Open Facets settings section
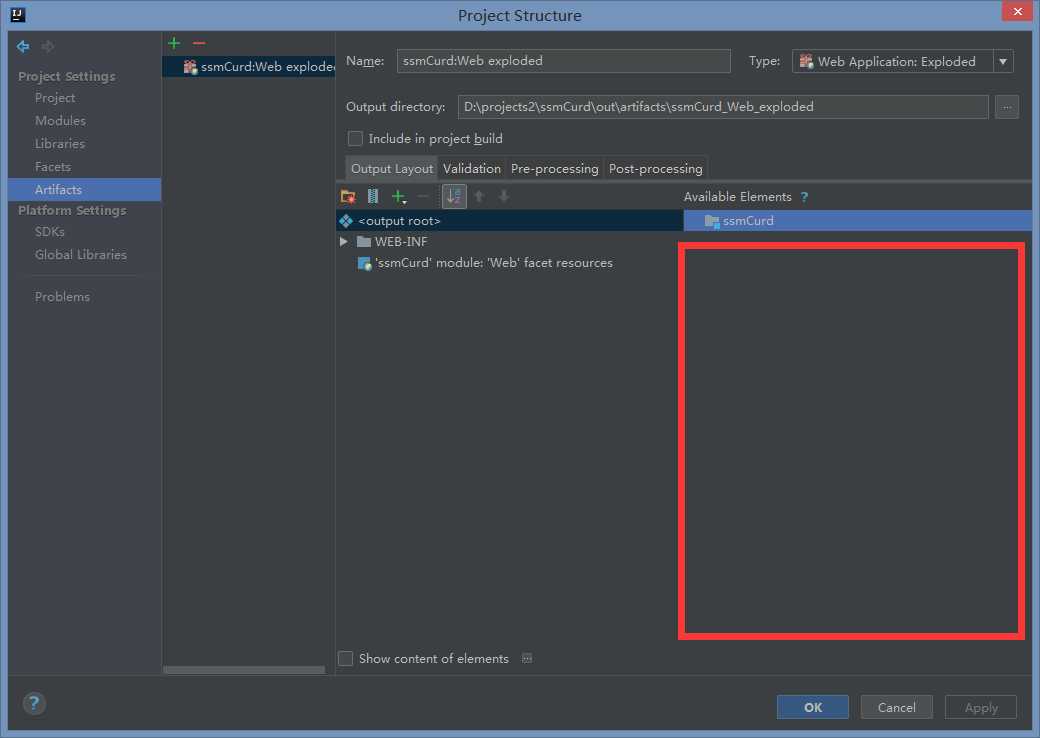The height and width of the screenshot is (738, 1040). tap(52, 167)
